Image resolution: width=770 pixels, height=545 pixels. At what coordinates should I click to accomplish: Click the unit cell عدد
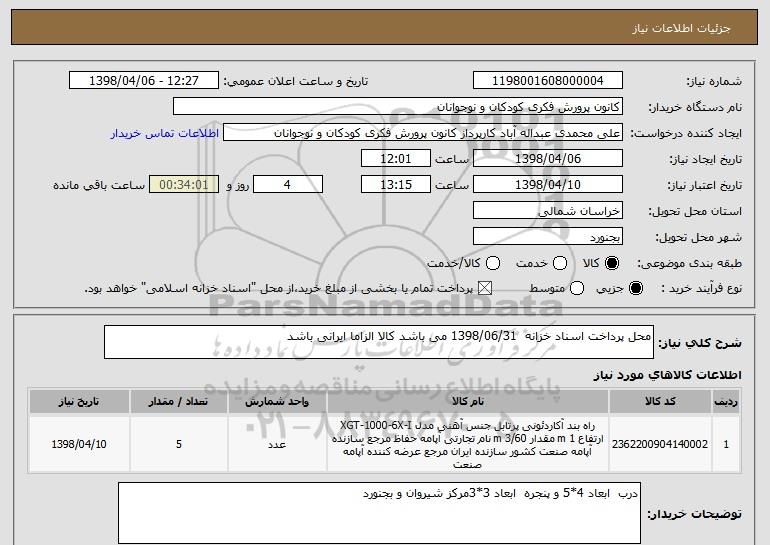(277, 444)
